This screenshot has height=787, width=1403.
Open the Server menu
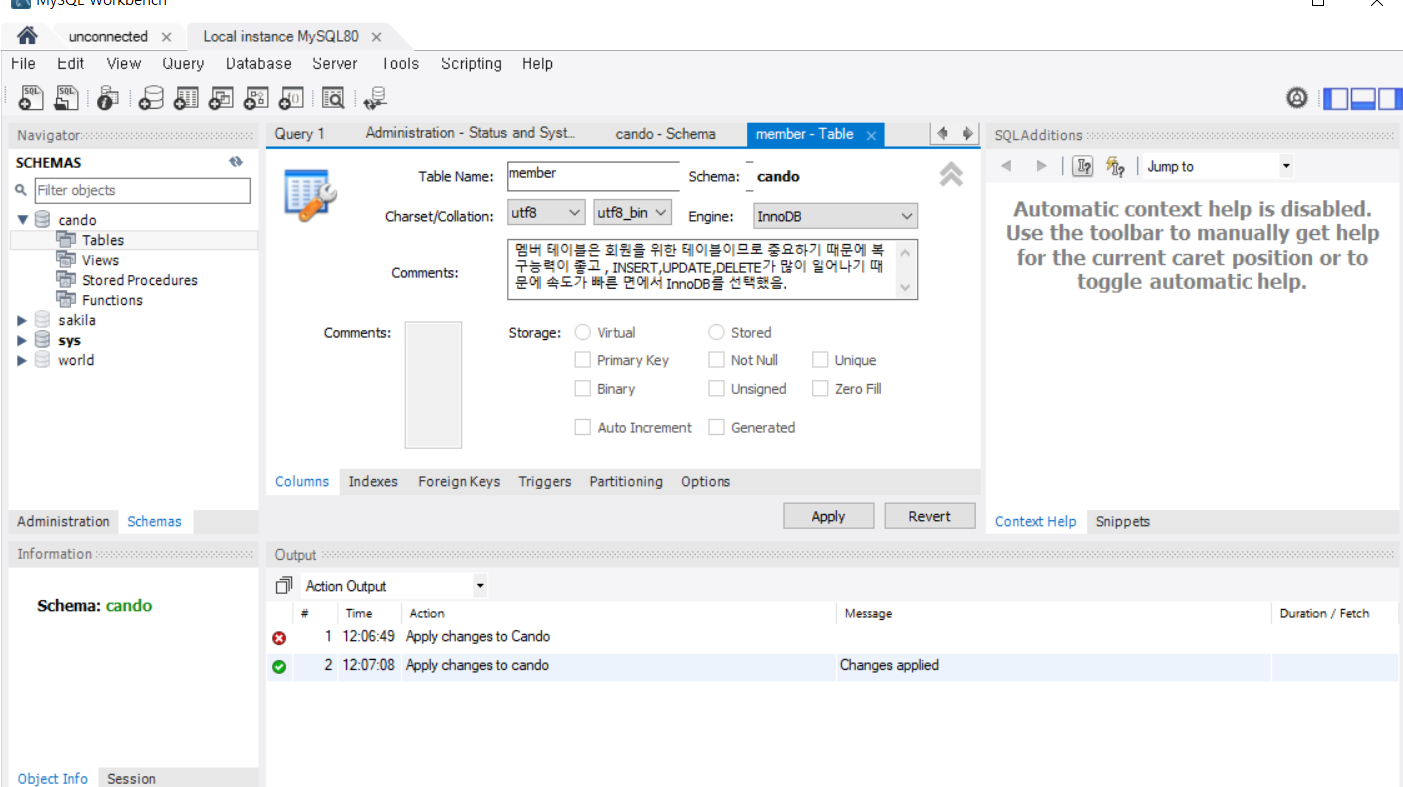coord(334,63)
